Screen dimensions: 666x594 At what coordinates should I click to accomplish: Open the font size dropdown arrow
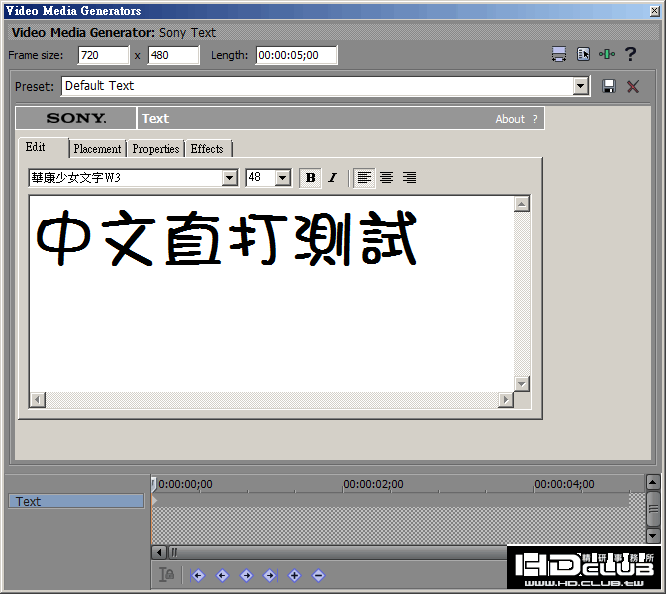[x=282, y=178]
